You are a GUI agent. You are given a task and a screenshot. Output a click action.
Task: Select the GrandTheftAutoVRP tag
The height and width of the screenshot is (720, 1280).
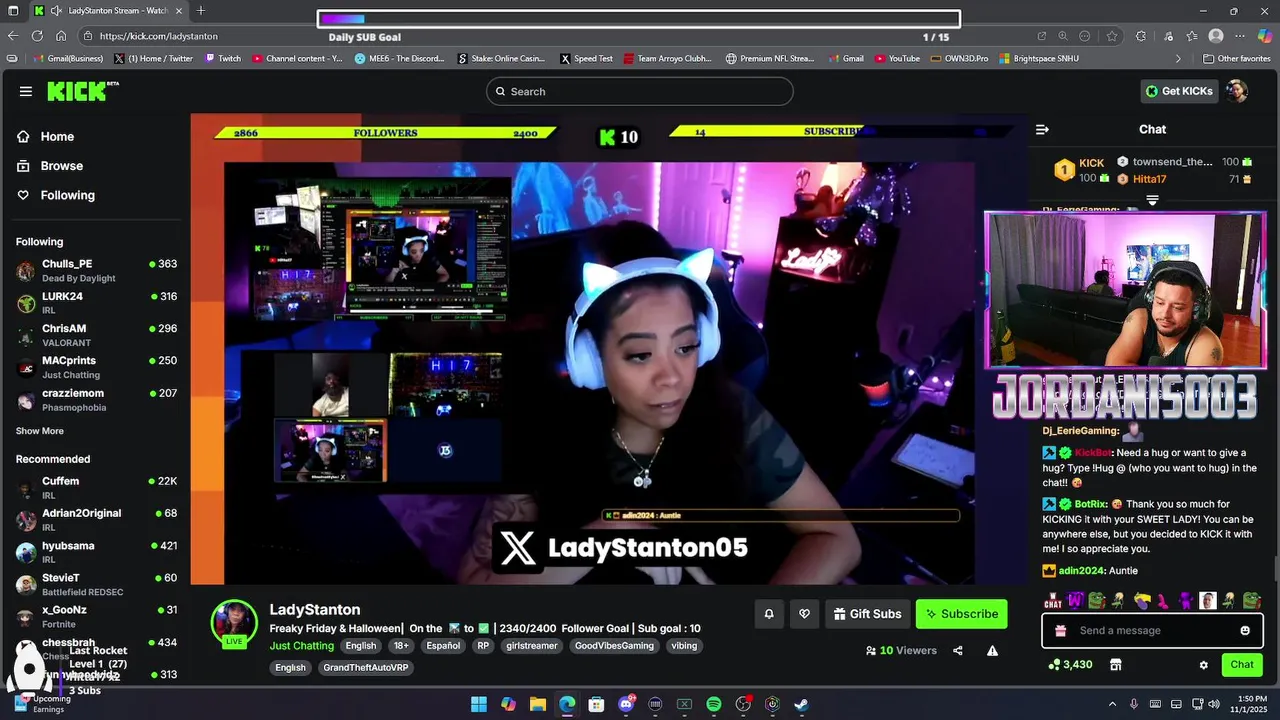point(365,668)
